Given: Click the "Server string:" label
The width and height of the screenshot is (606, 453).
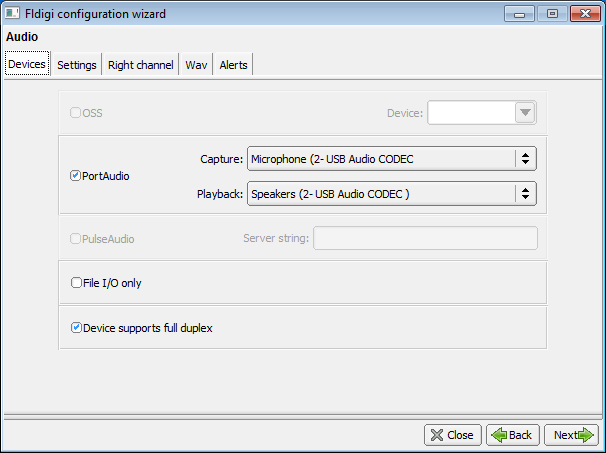Looking at the screenshot, I should tap(276, 238).
